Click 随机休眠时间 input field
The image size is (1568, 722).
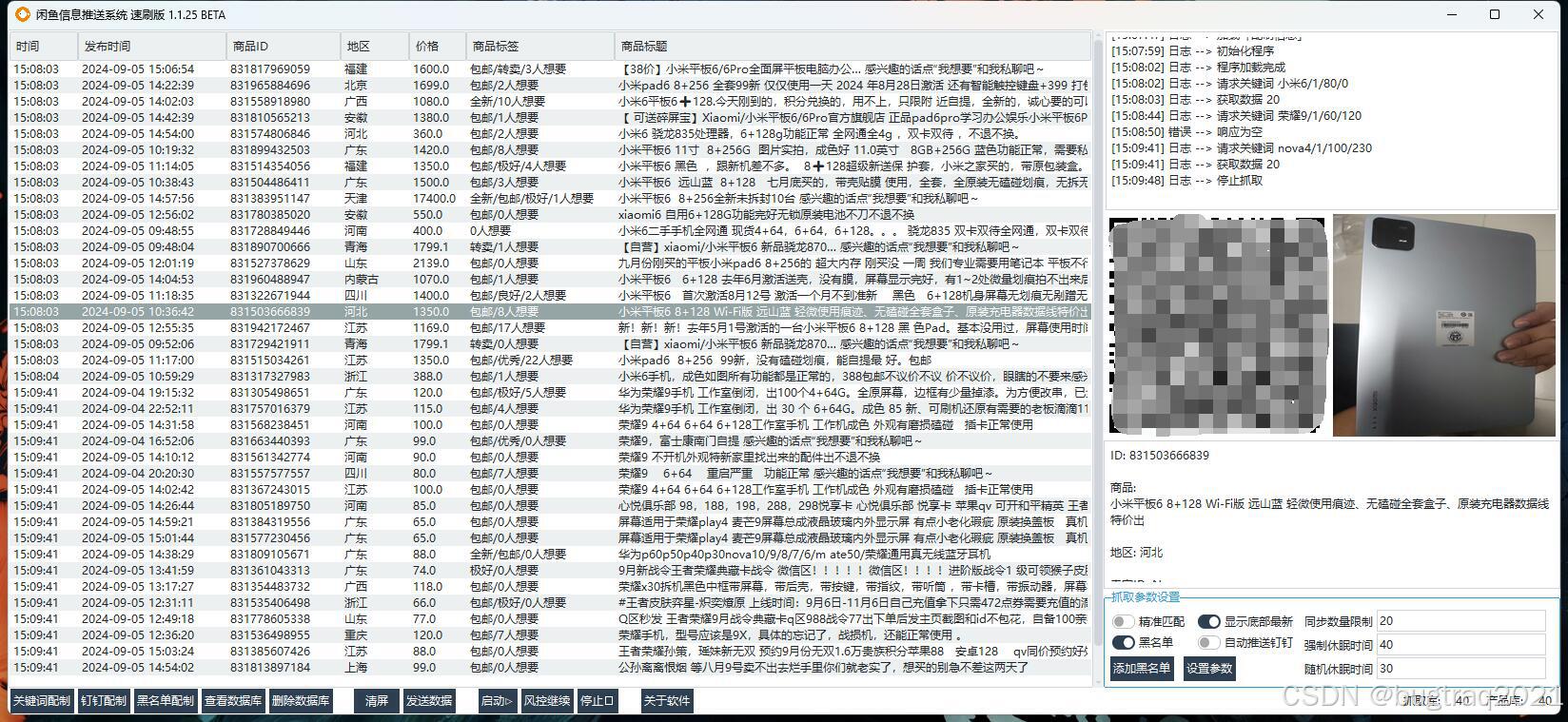coord(1460,669)
